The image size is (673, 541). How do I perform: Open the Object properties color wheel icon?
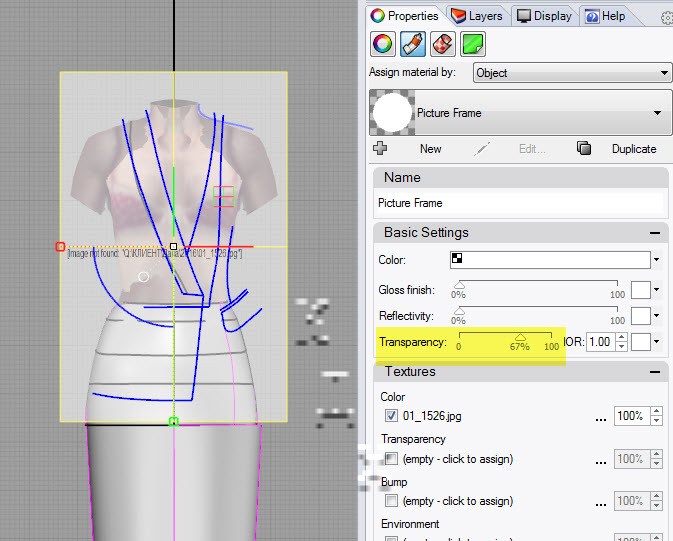(x=382, y=44)
